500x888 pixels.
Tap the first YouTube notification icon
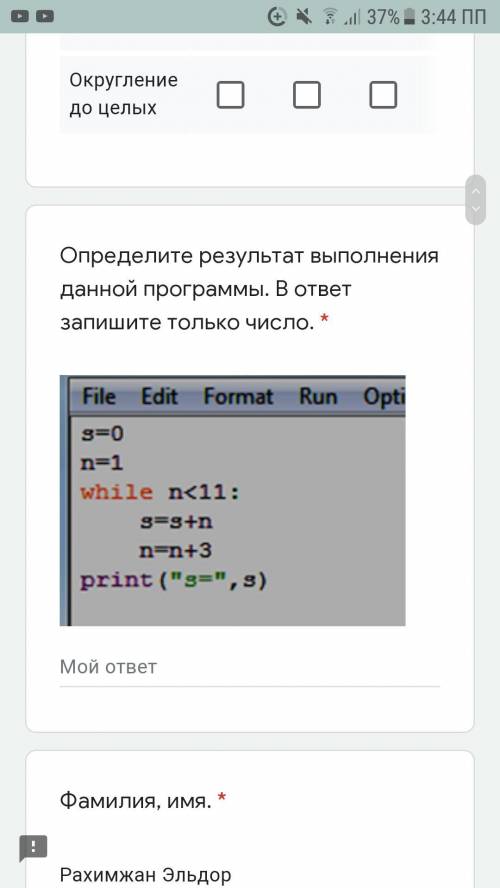[x=20, y=17]
